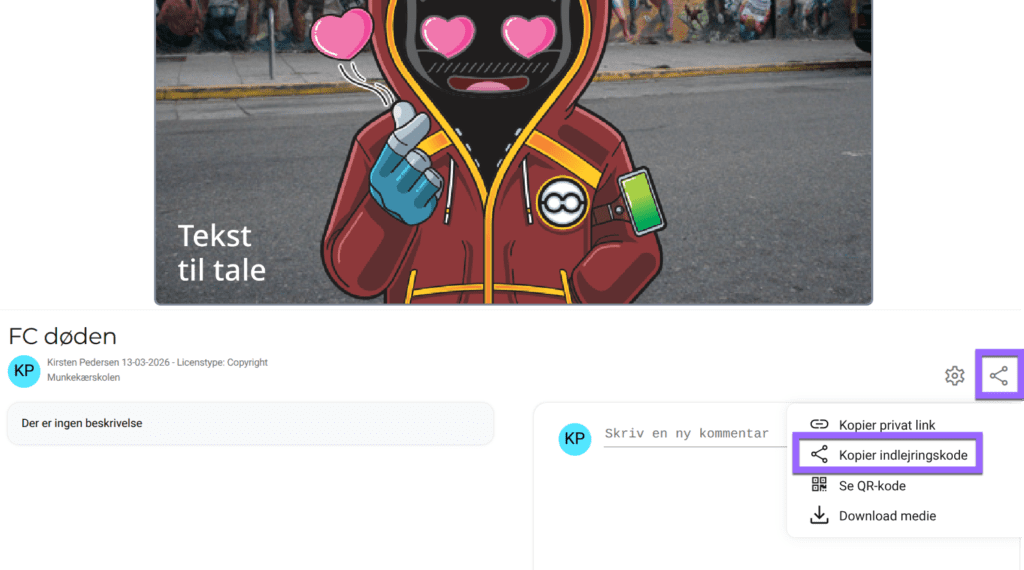Select Se QR-kode option
This screenshot has height=570, width=1024.
pyautogui.click(x=872, y=486)
